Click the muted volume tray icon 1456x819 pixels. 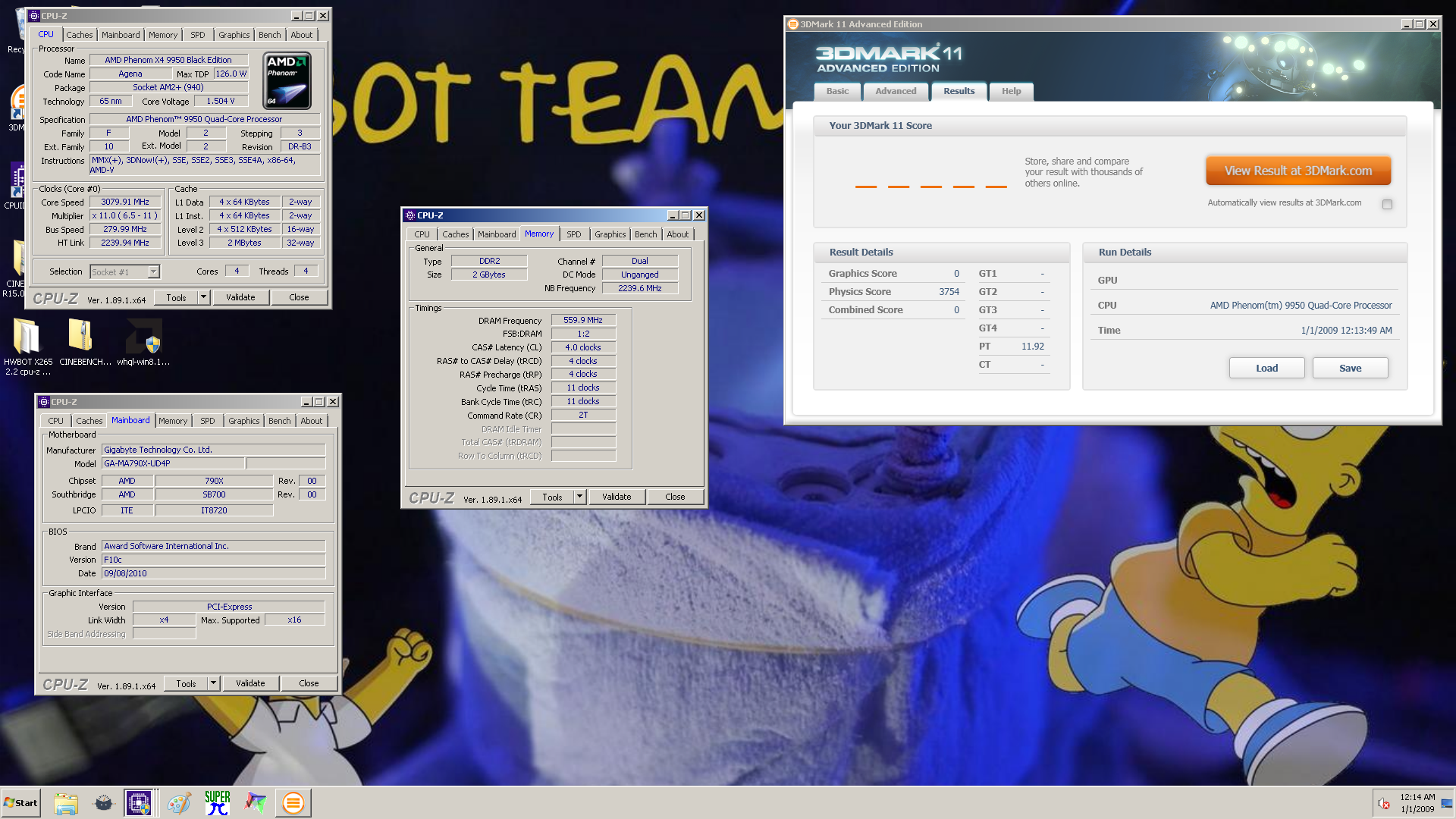tap(1384, 804)
